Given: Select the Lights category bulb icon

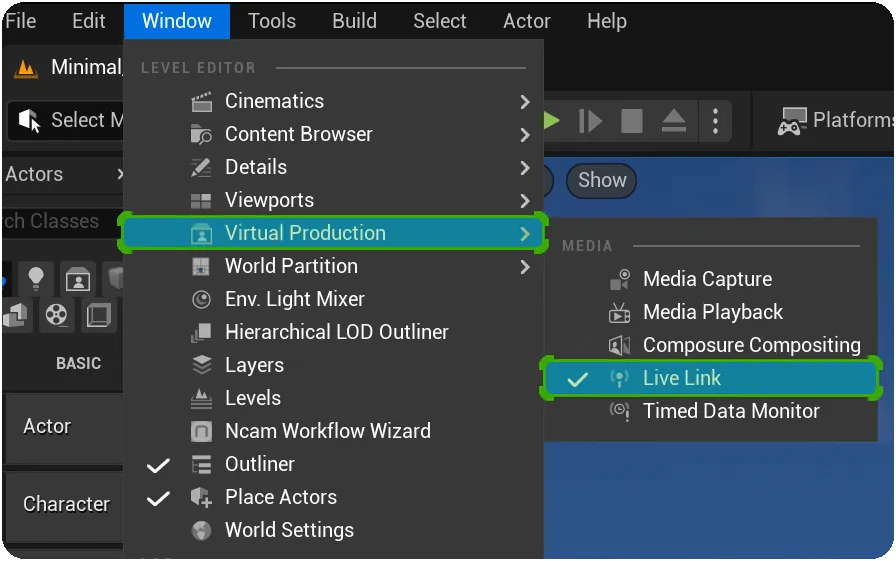Looking at the screenshot, I should pos(35,279).
